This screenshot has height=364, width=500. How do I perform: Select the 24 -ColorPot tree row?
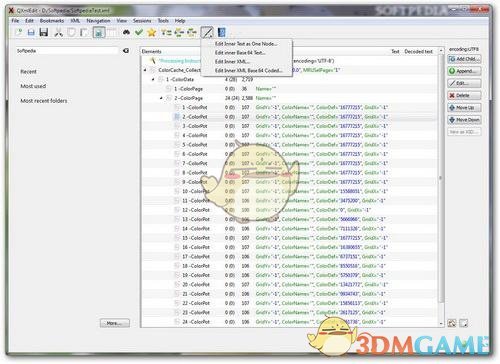[290, 322]
